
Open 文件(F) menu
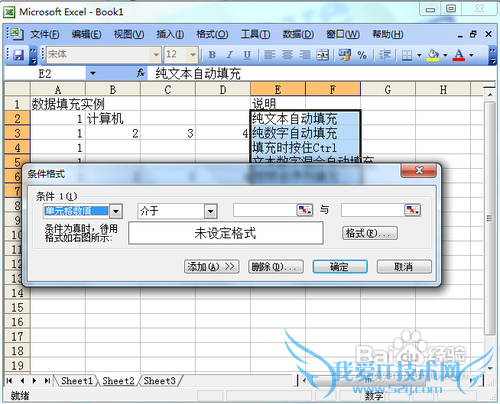click(45, 34)
